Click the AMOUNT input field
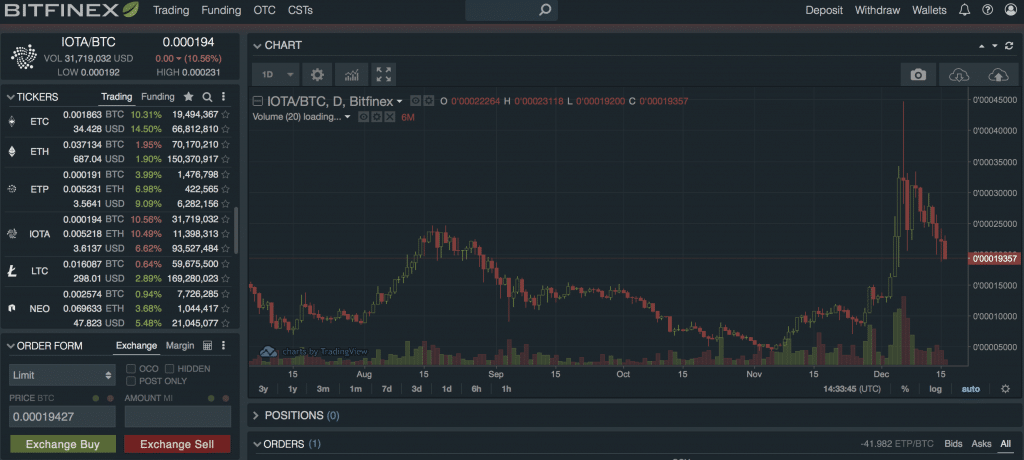The height and width of the screenshot is (460, 1024). point(178,416)
